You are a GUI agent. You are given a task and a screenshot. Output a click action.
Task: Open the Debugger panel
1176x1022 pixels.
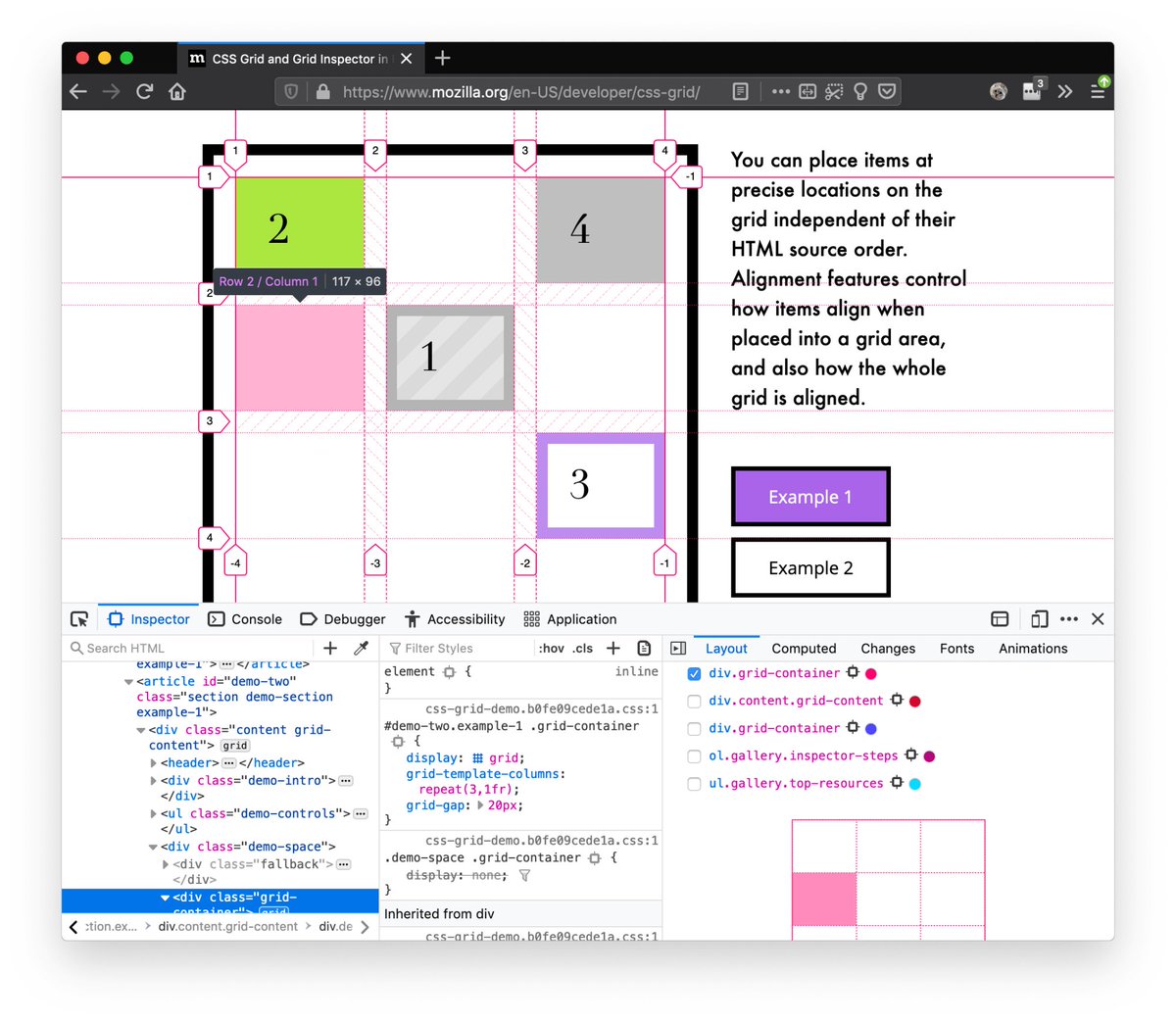point(343,619)
